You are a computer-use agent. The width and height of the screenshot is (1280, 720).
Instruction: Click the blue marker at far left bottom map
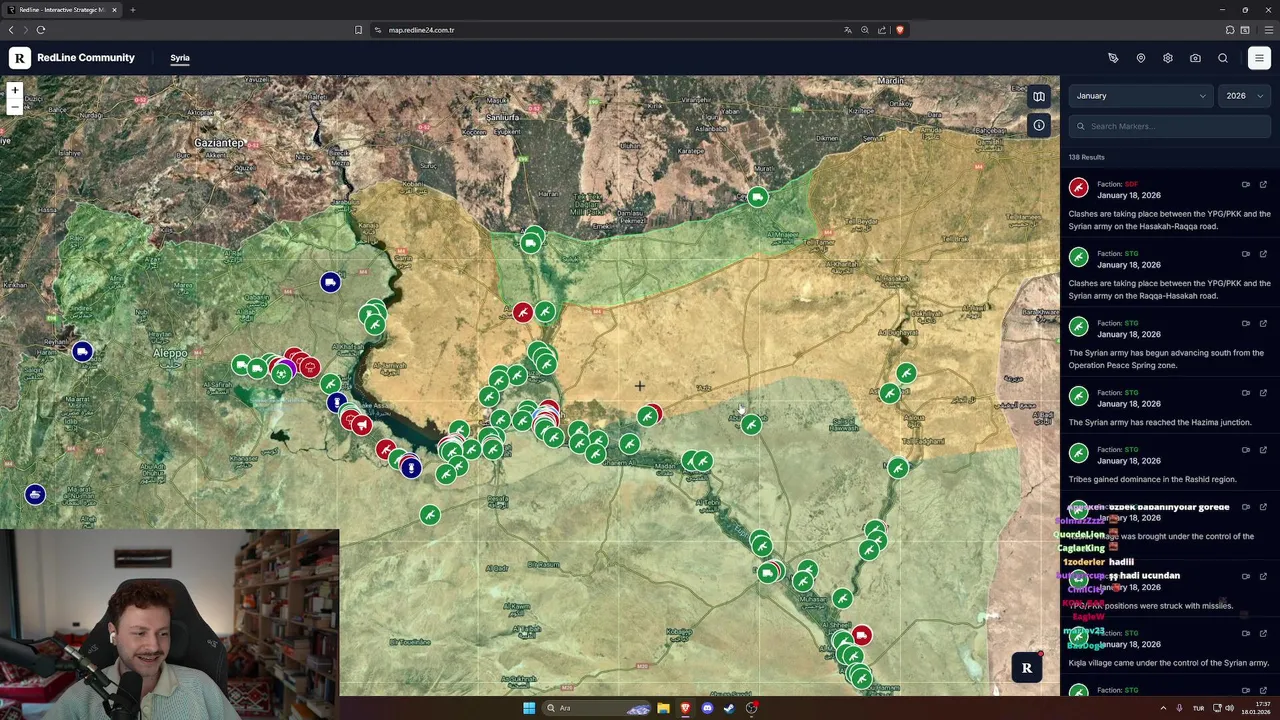(x=35, y=494)
